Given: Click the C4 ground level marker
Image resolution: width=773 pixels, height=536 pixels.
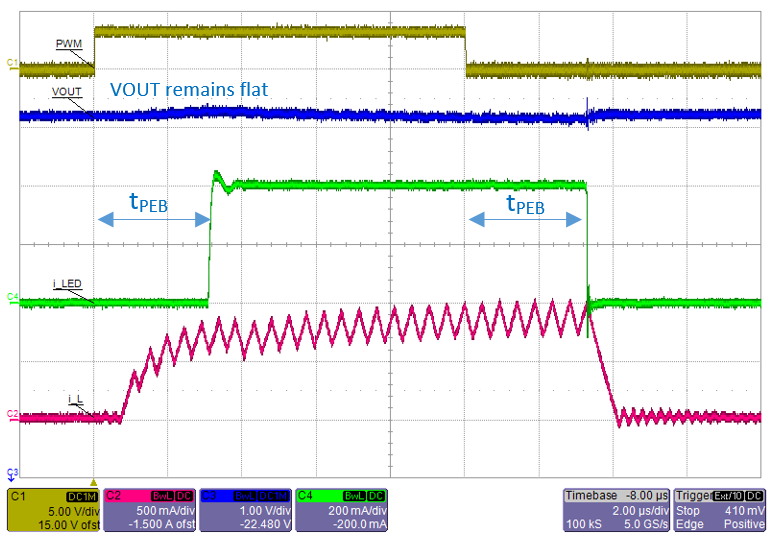Looking at the screenshot, I should click(12, 297).
